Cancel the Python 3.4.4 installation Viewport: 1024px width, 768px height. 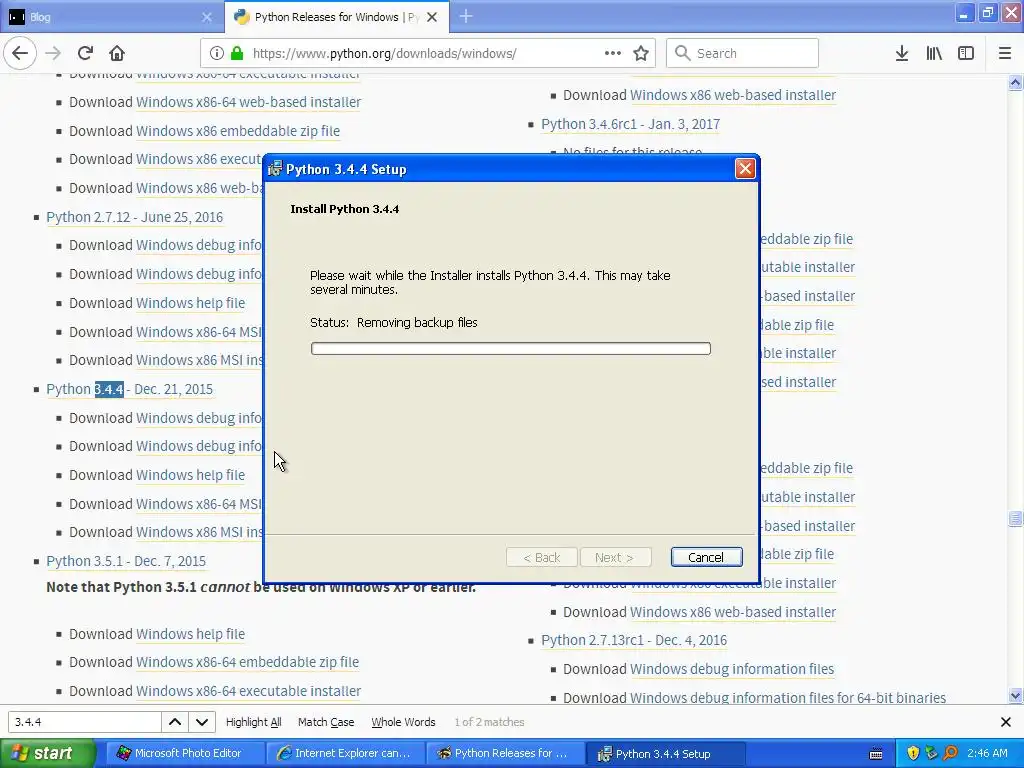[706, 557]
